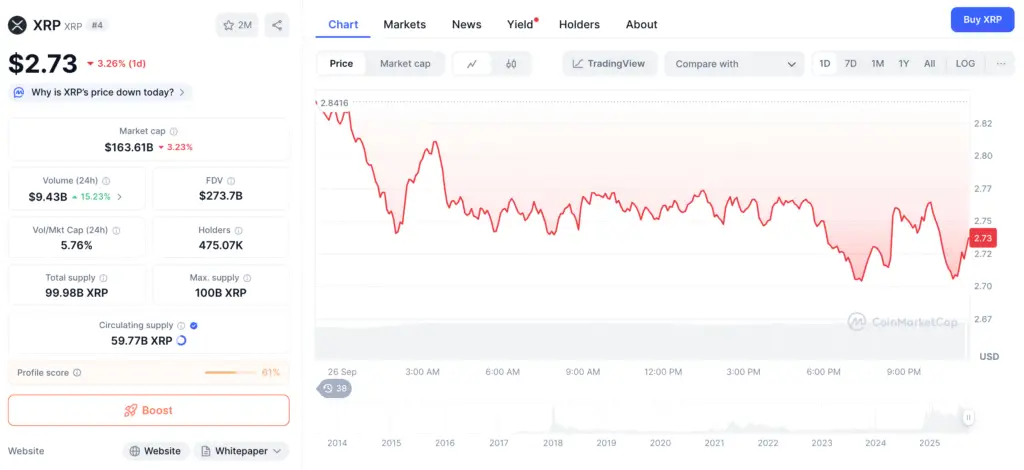This screenshot has height=470, width=1024.
Task: Click the $9.43B volume value
Action: 48,196
